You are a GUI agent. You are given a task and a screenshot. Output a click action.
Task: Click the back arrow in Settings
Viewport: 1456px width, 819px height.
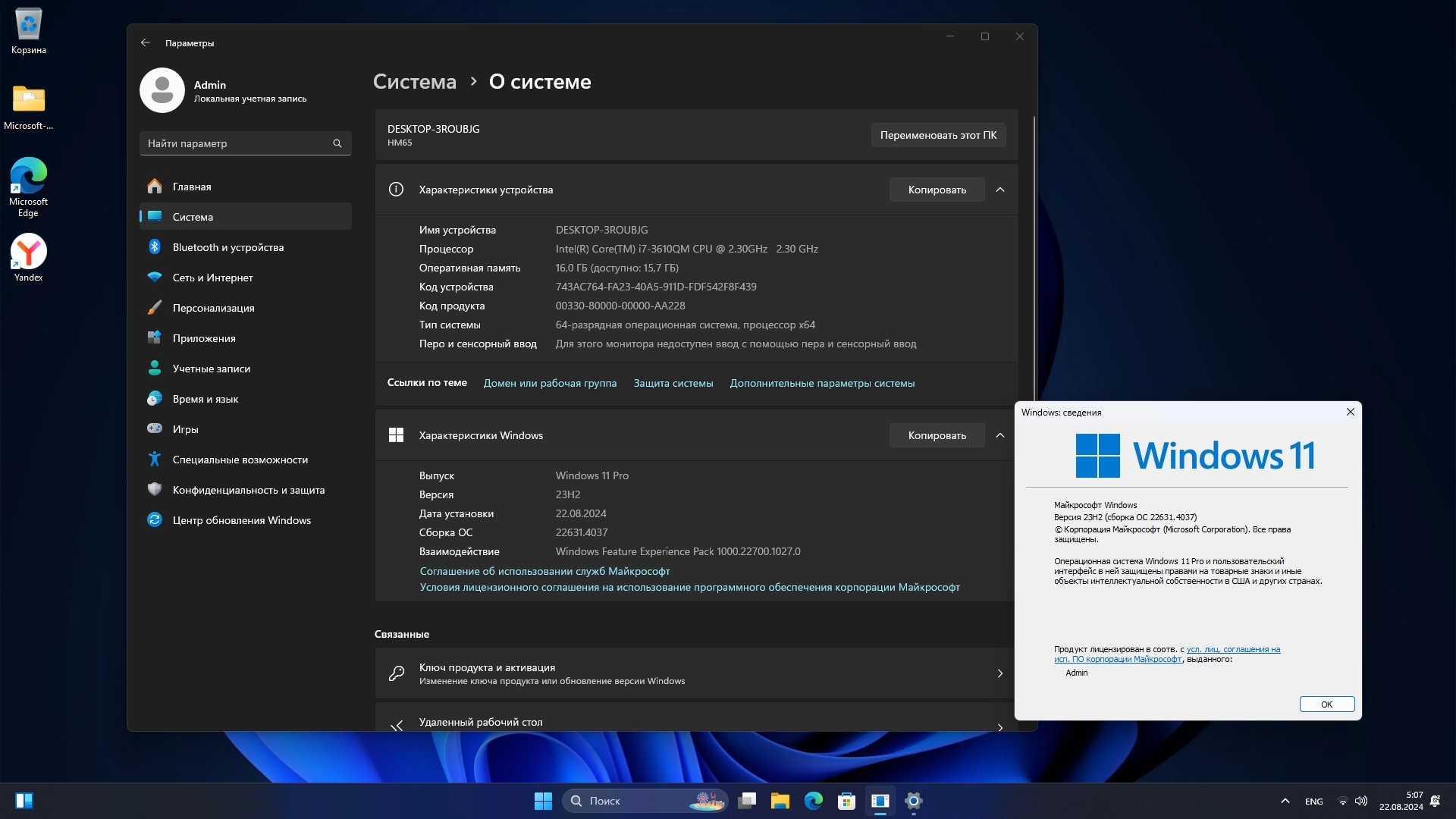[146, 43]
